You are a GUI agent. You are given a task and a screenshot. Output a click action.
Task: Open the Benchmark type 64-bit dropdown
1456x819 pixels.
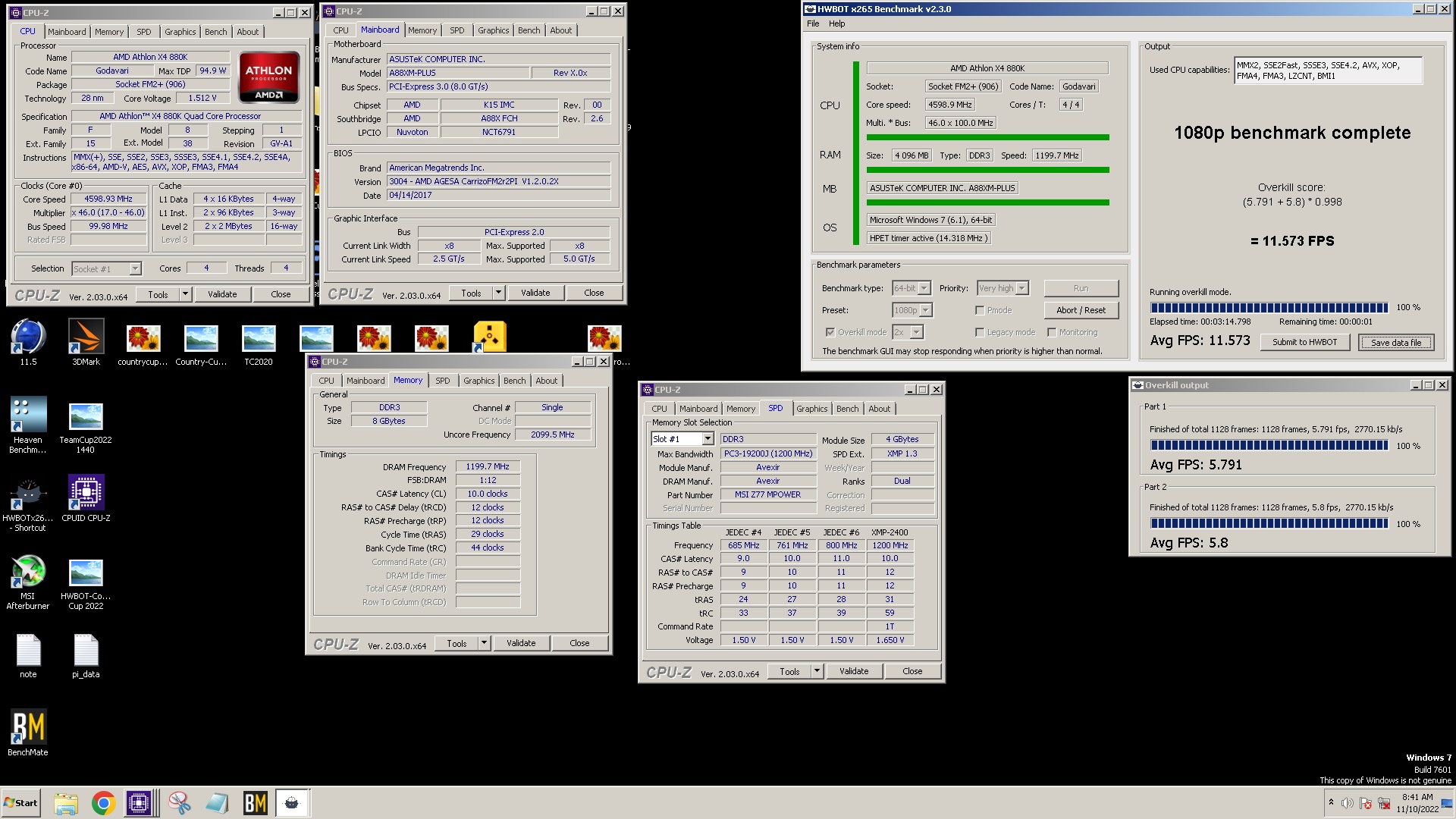[x=912, y=288]
